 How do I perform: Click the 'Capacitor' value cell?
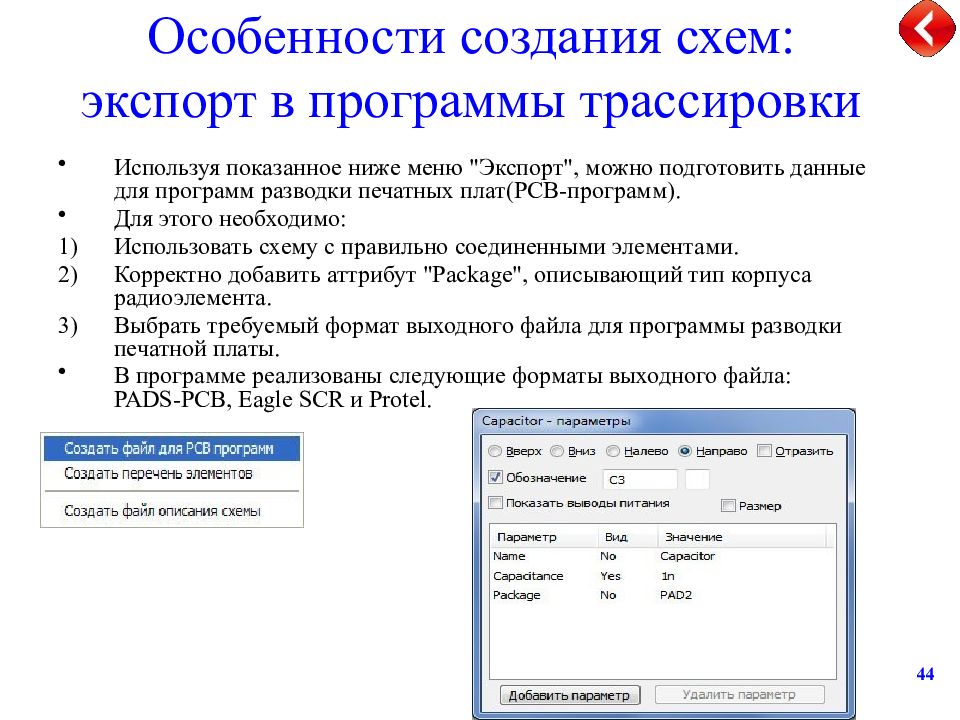point(688,556)
